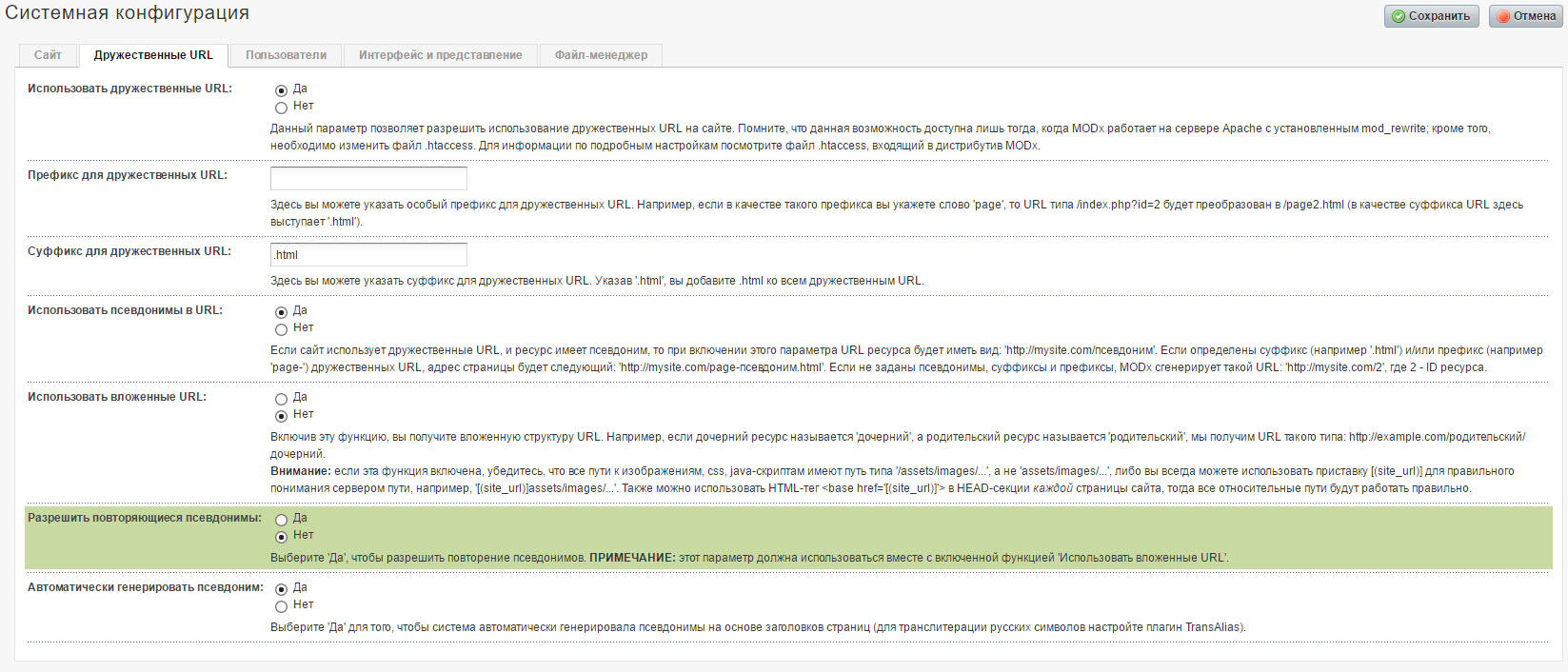The image size is (1568, 672).
Task: Select Нет for nested URLs
Action: [281, 416]
